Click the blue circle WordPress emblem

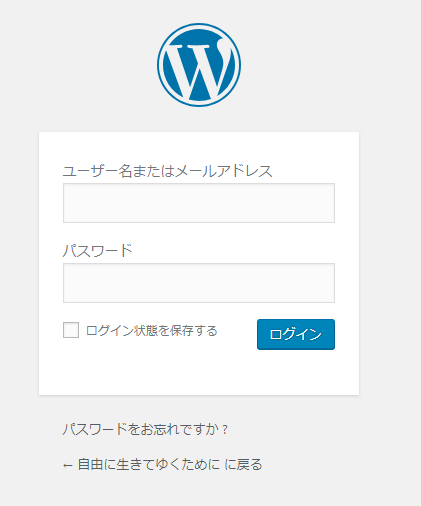point(199,65)
